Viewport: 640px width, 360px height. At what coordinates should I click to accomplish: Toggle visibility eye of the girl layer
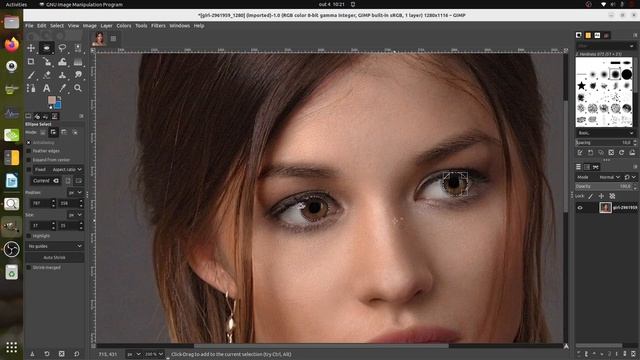coord(580,208)
